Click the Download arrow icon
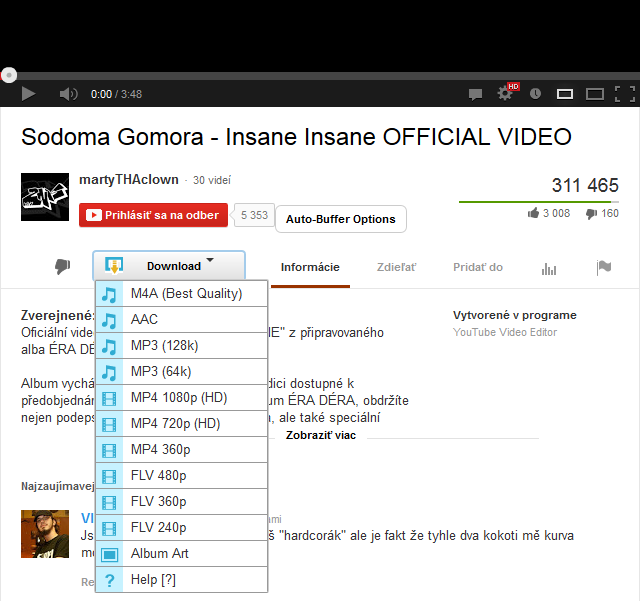 pos(114,265)
